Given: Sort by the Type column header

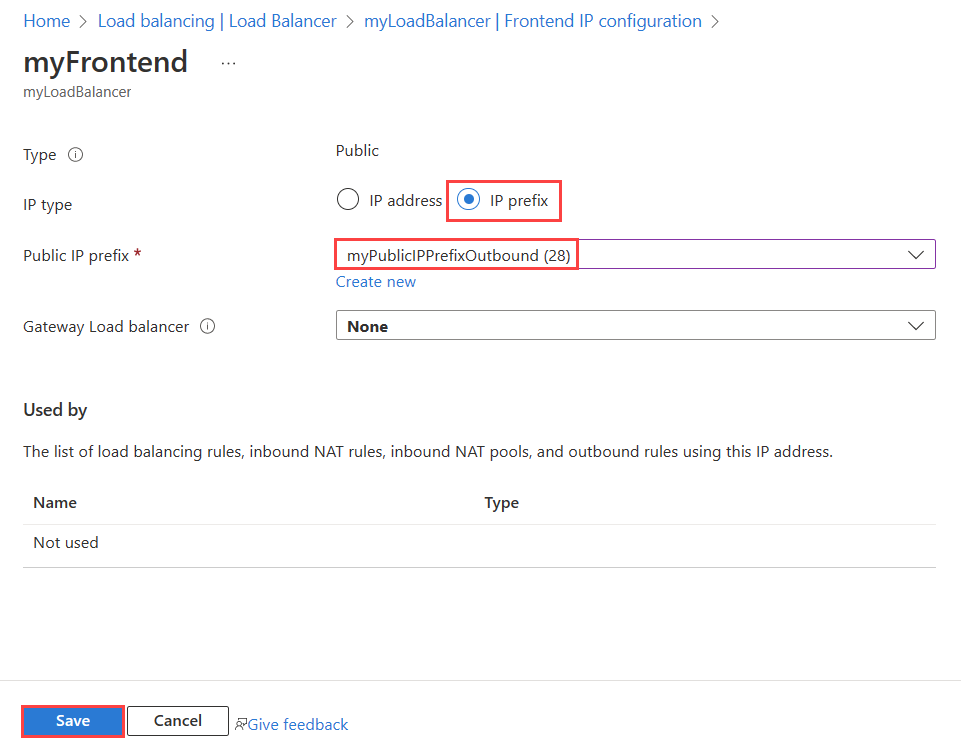Looking at the screenshot, I should (501, 502).
